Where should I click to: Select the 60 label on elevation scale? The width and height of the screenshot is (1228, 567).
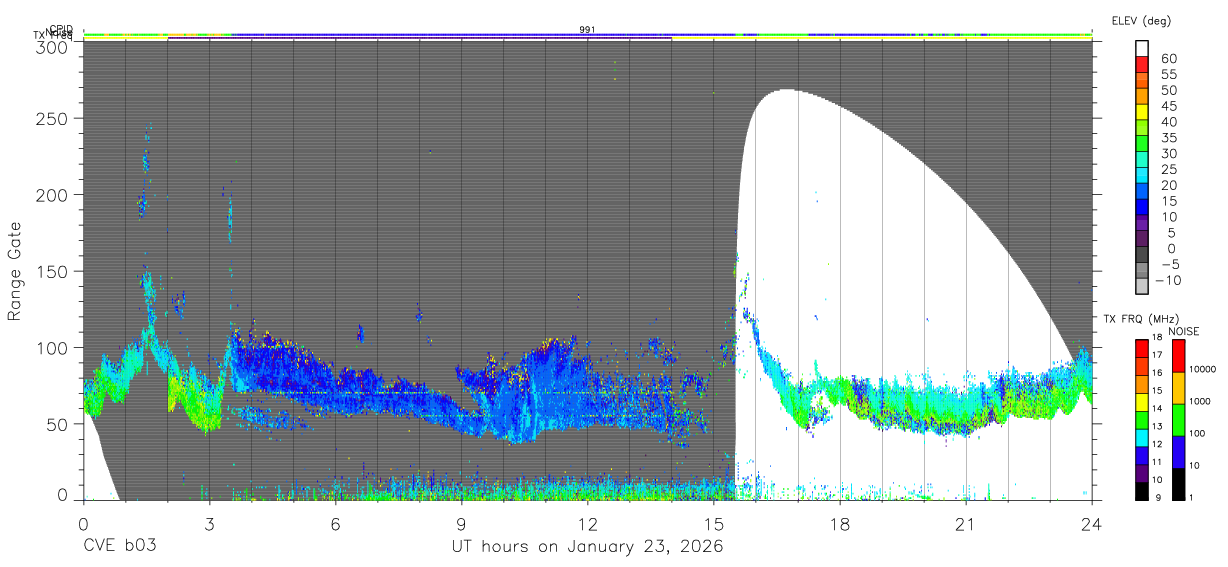pos(1168,59)
